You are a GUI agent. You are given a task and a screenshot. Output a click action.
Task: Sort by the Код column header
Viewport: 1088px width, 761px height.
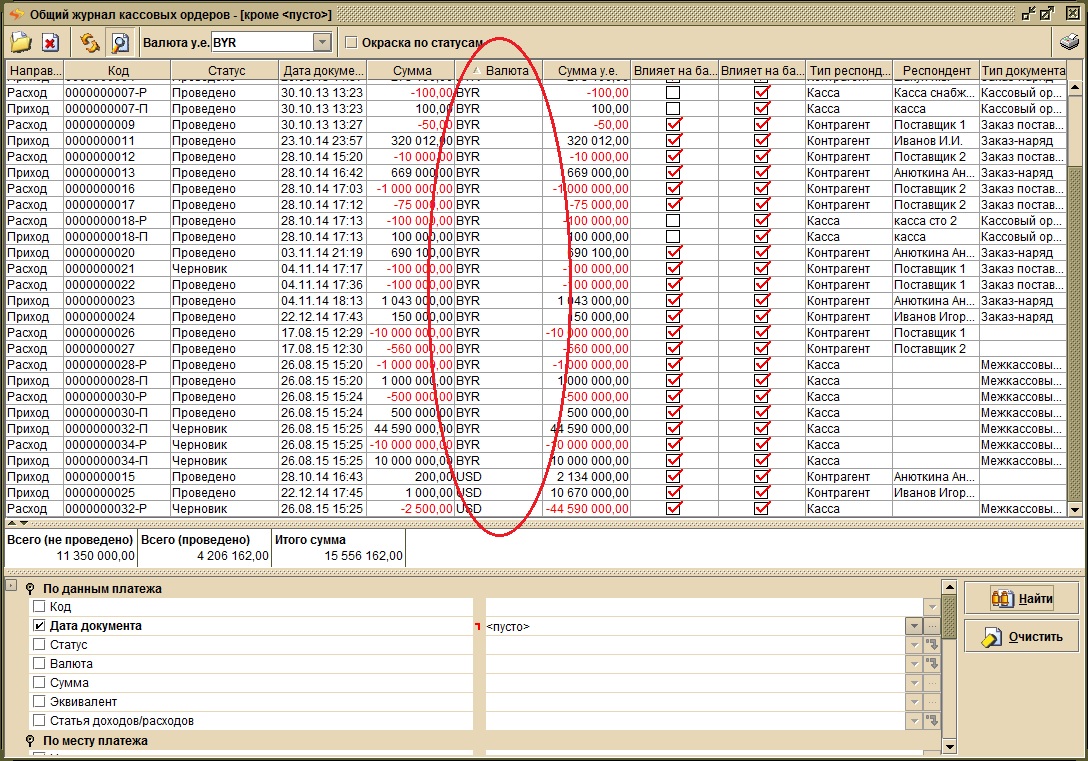click(x=117, y=71)
